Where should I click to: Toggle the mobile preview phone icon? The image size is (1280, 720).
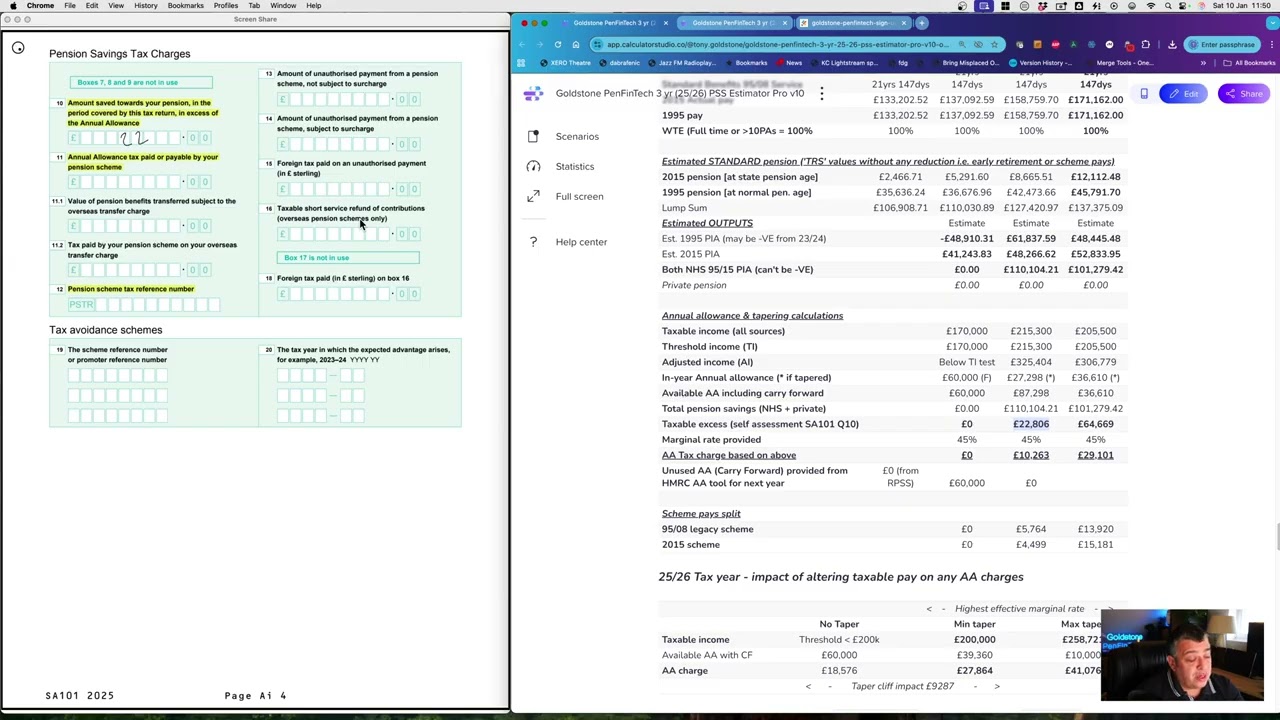click(1144, 94)
